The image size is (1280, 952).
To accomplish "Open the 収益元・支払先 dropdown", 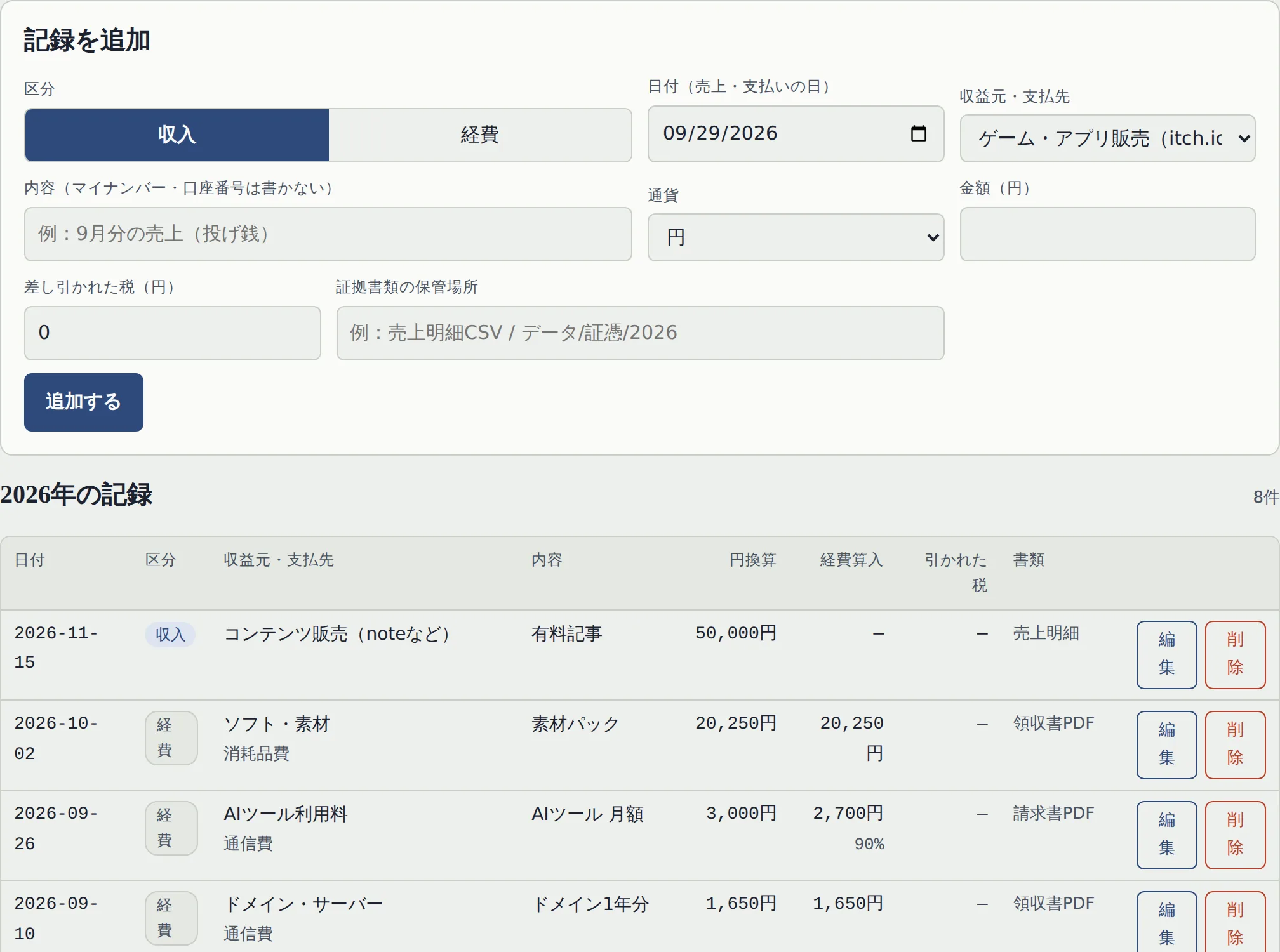I will [x=1107, y=138].
